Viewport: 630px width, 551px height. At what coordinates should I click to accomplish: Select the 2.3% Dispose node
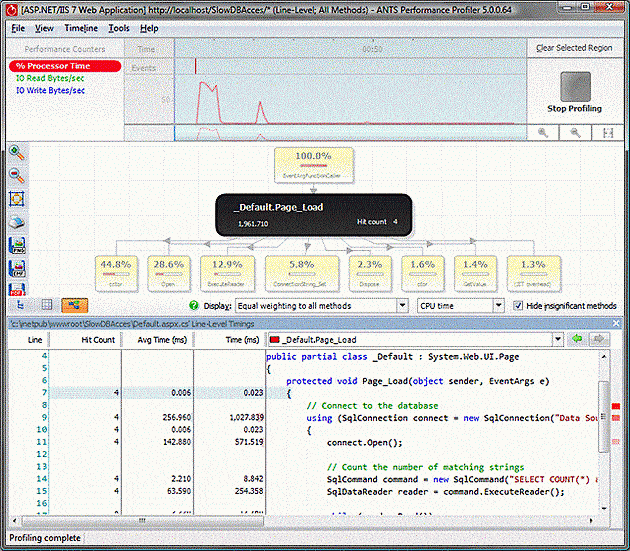coord(370,273)
